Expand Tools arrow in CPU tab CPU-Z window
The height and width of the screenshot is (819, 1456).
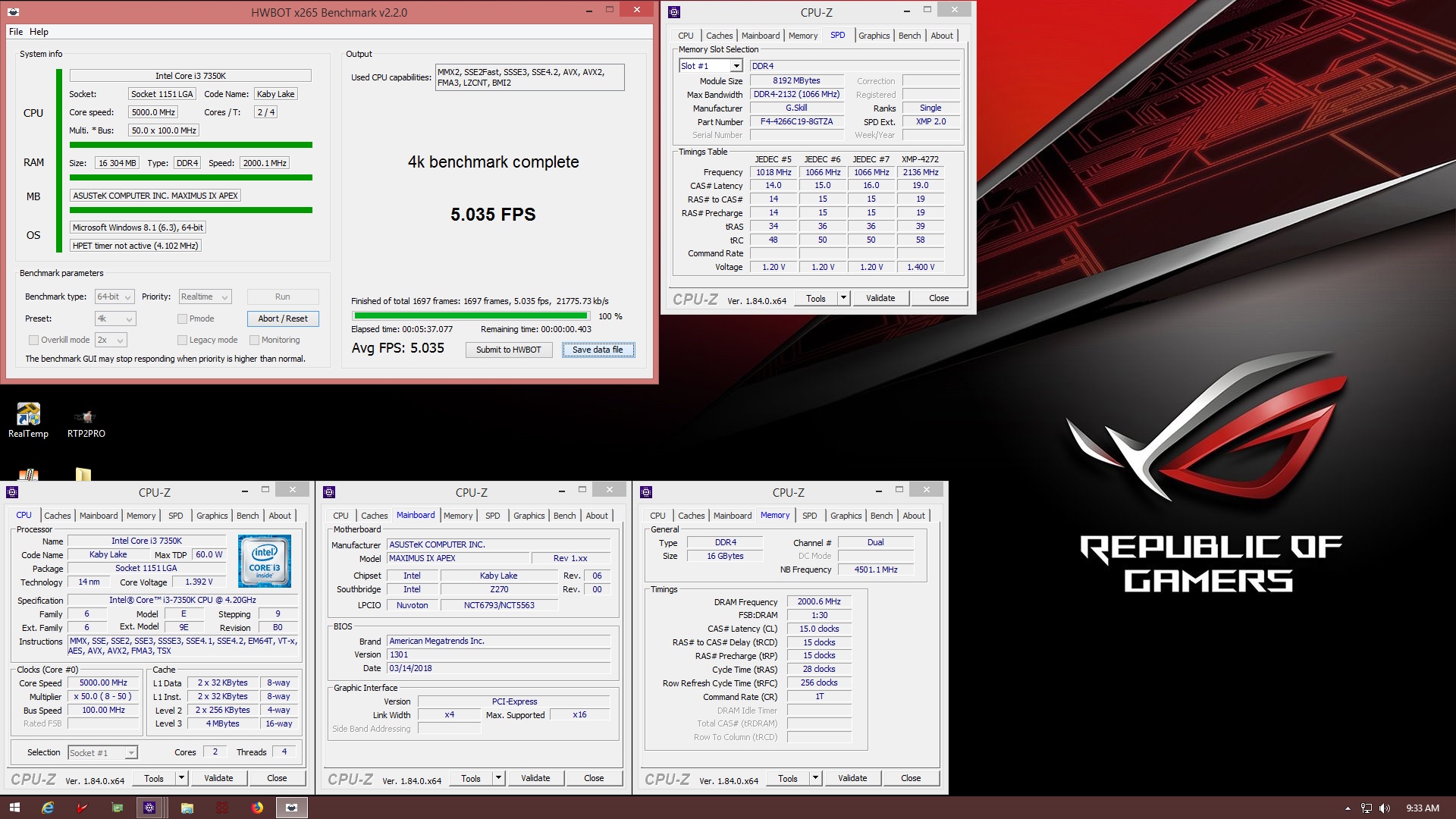[x=181, y=778]
